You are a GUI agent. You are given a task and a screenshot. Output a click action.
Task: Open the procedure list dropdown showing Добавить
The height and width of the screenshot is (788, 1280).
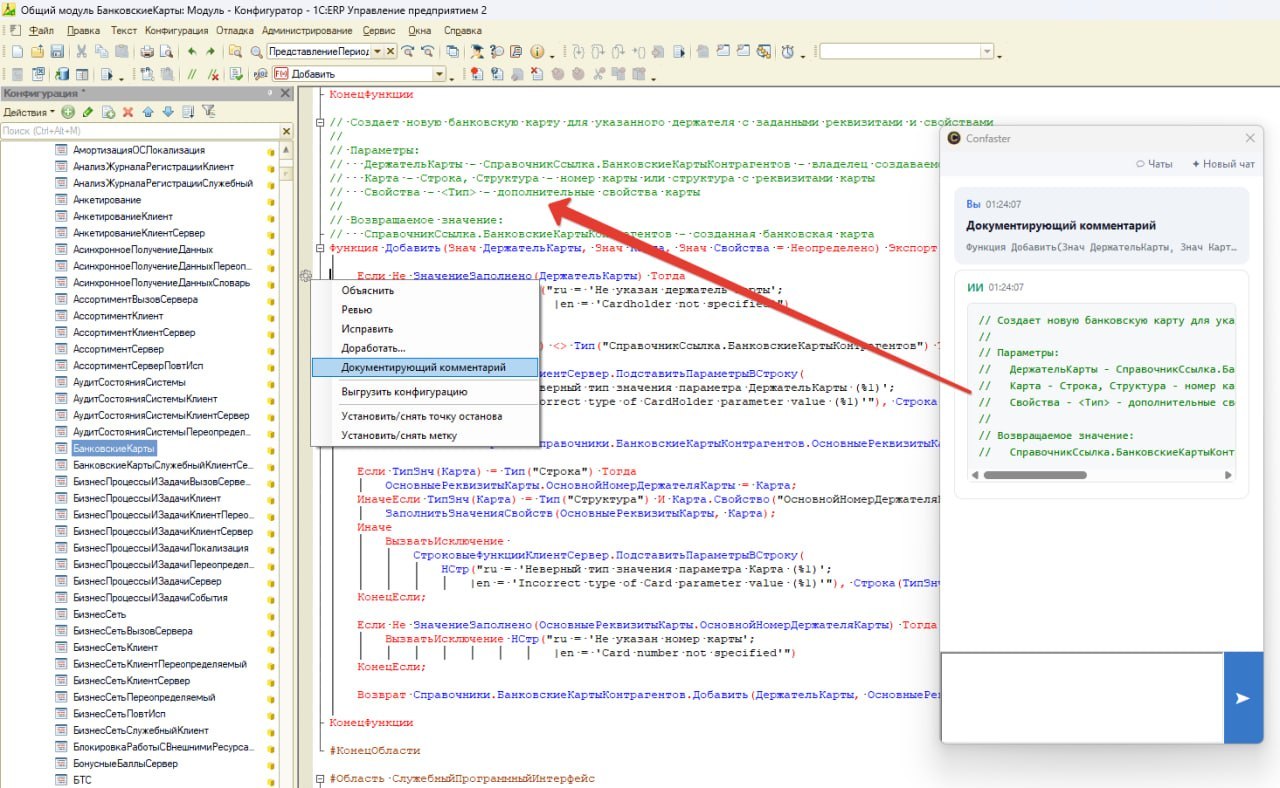tap(439, 74)
